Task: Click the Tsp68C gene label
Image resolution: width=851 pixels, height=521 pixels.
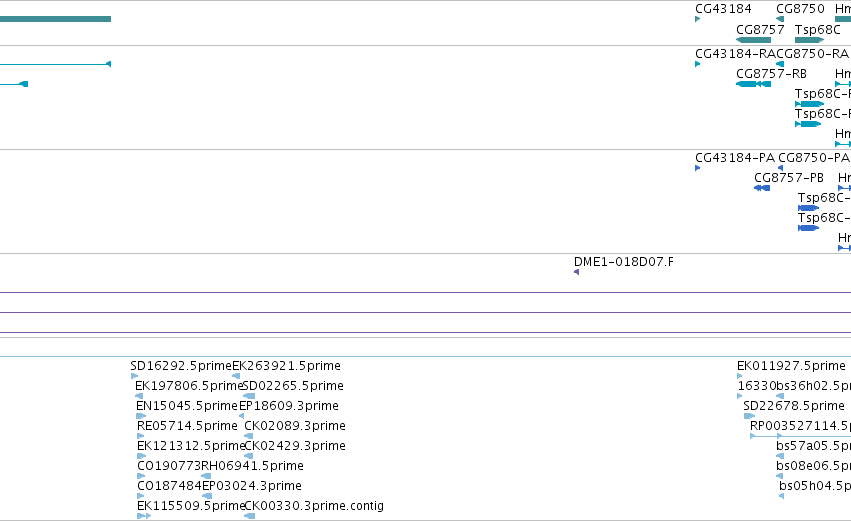Action: 817,30
